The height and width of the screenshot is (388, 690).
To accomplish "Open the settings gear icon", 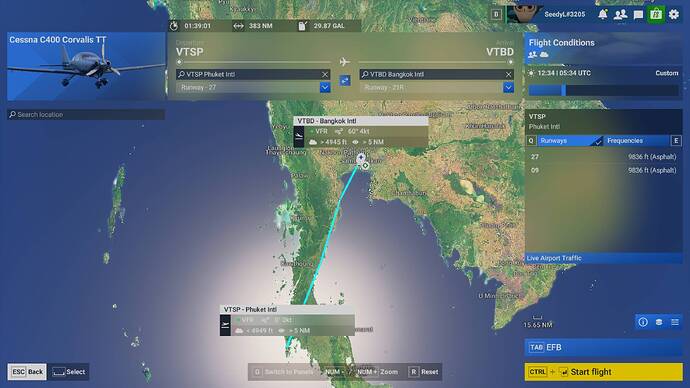I will [674, 15].
